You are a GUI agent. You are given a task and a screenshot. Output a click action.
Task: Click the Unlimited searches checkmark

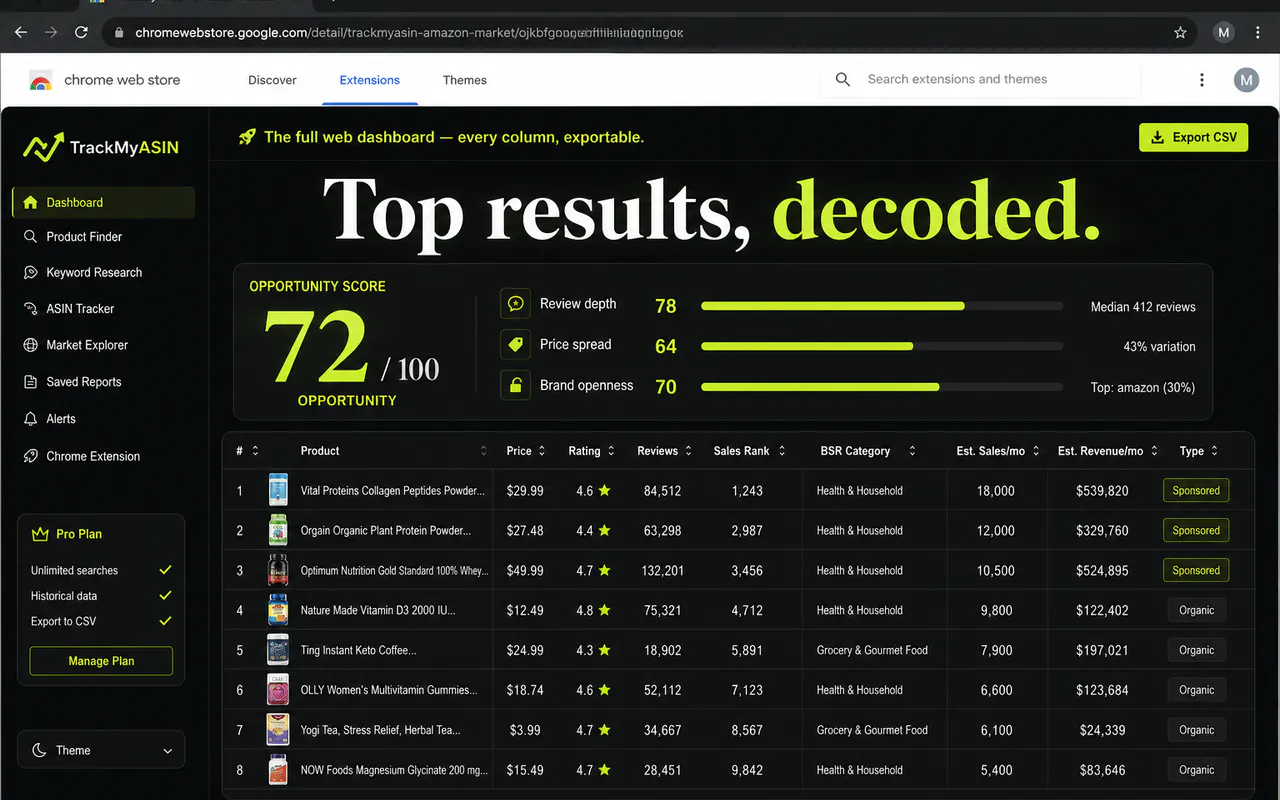[x=166, y=570]
